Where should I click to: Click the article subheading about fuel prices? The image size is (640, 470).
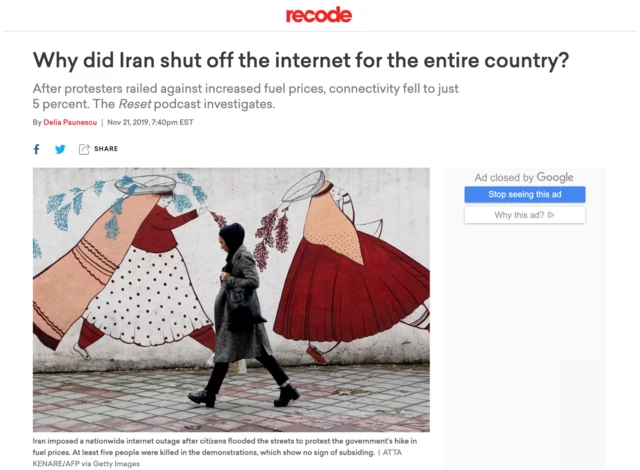coord(246,96)
